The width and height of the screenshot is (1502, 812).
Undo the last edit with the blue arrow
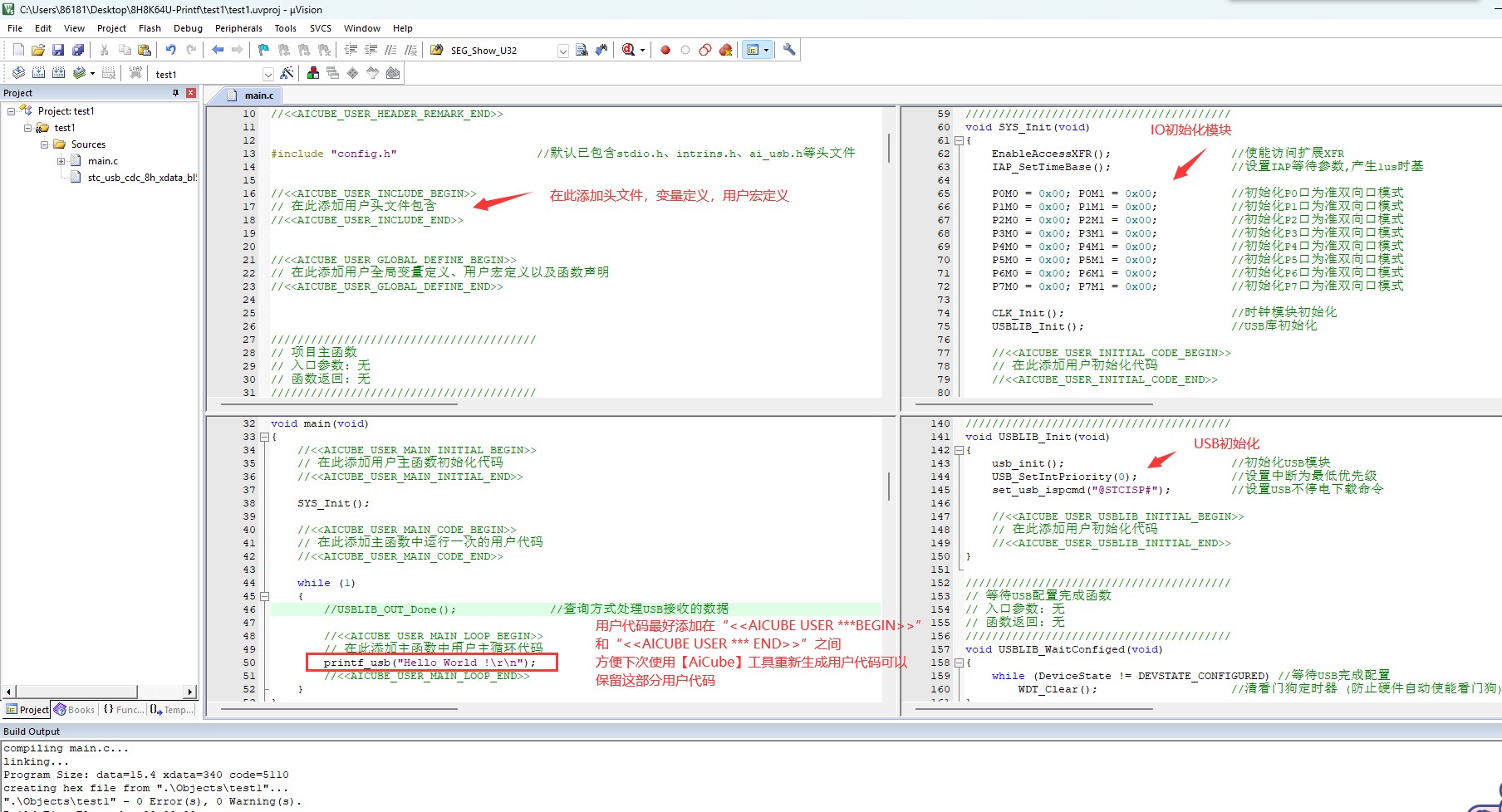pyautogui.click(x=170, y=50)
